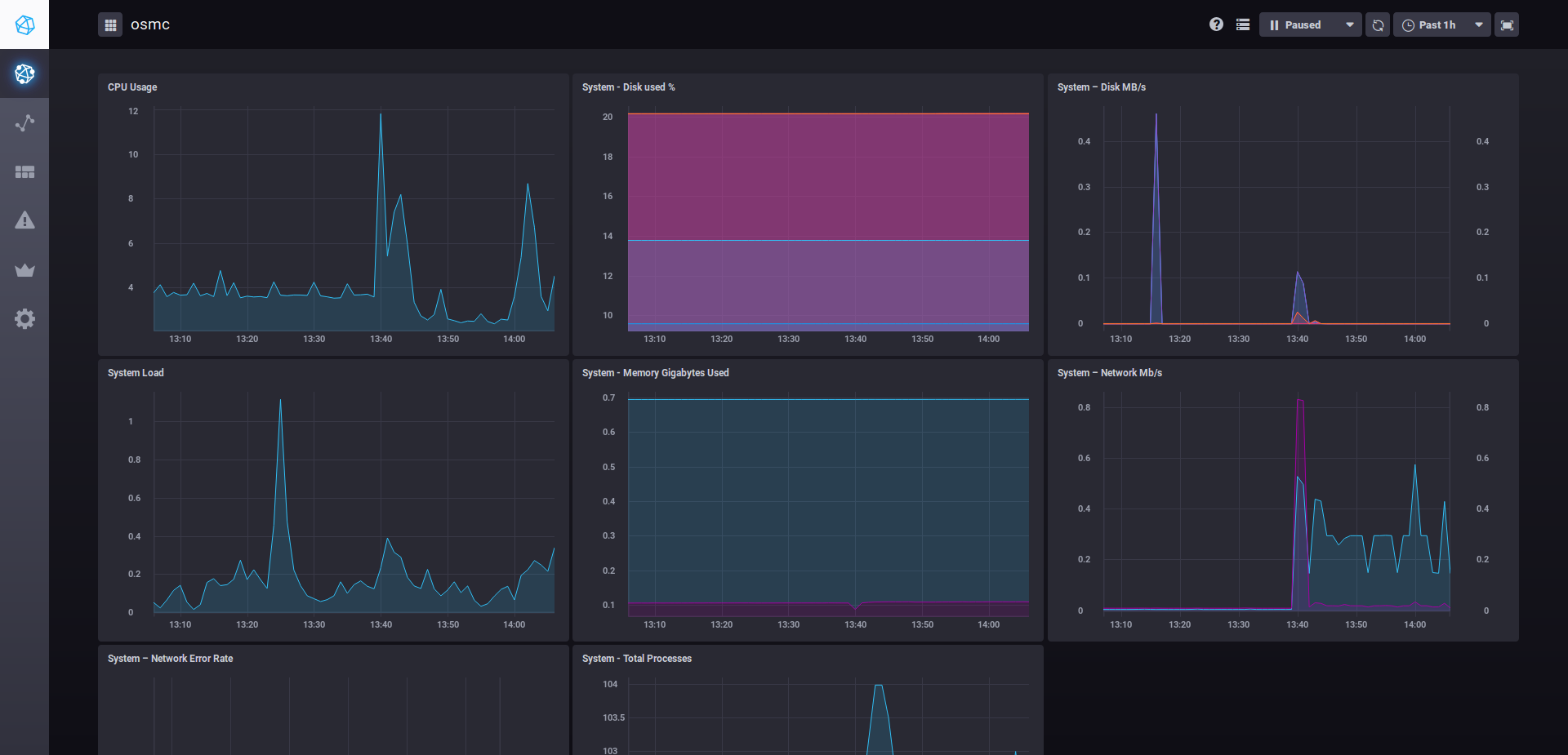Click the System Load peak near 13:25
The image size is (1568, 755).
tap(280, 401)
